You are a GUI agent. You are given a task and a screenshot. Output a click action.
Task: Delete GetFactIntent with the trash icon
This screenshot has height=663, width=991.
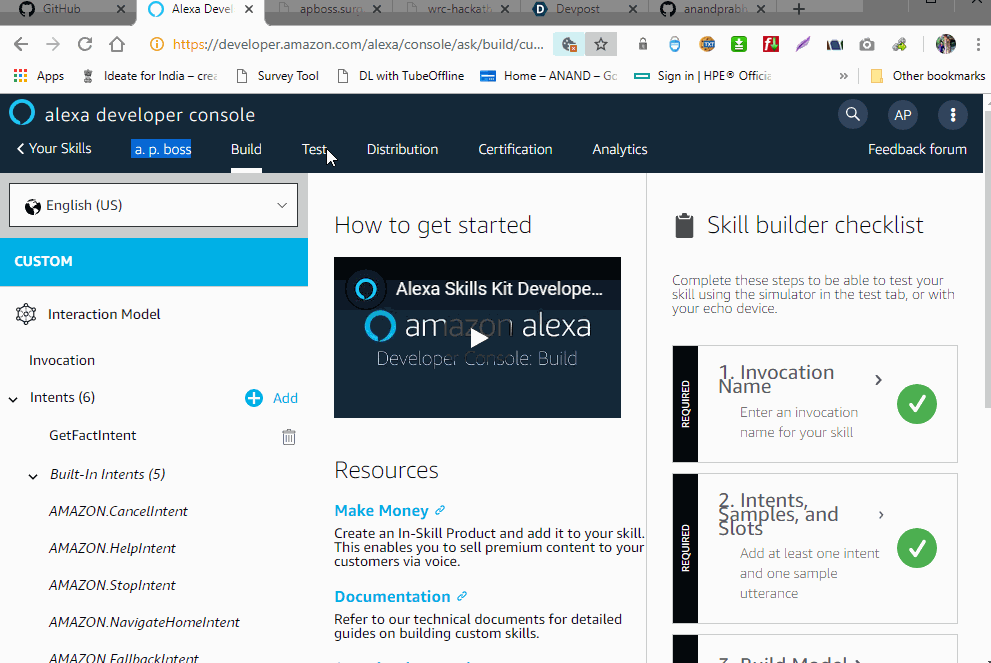point(288,437)
